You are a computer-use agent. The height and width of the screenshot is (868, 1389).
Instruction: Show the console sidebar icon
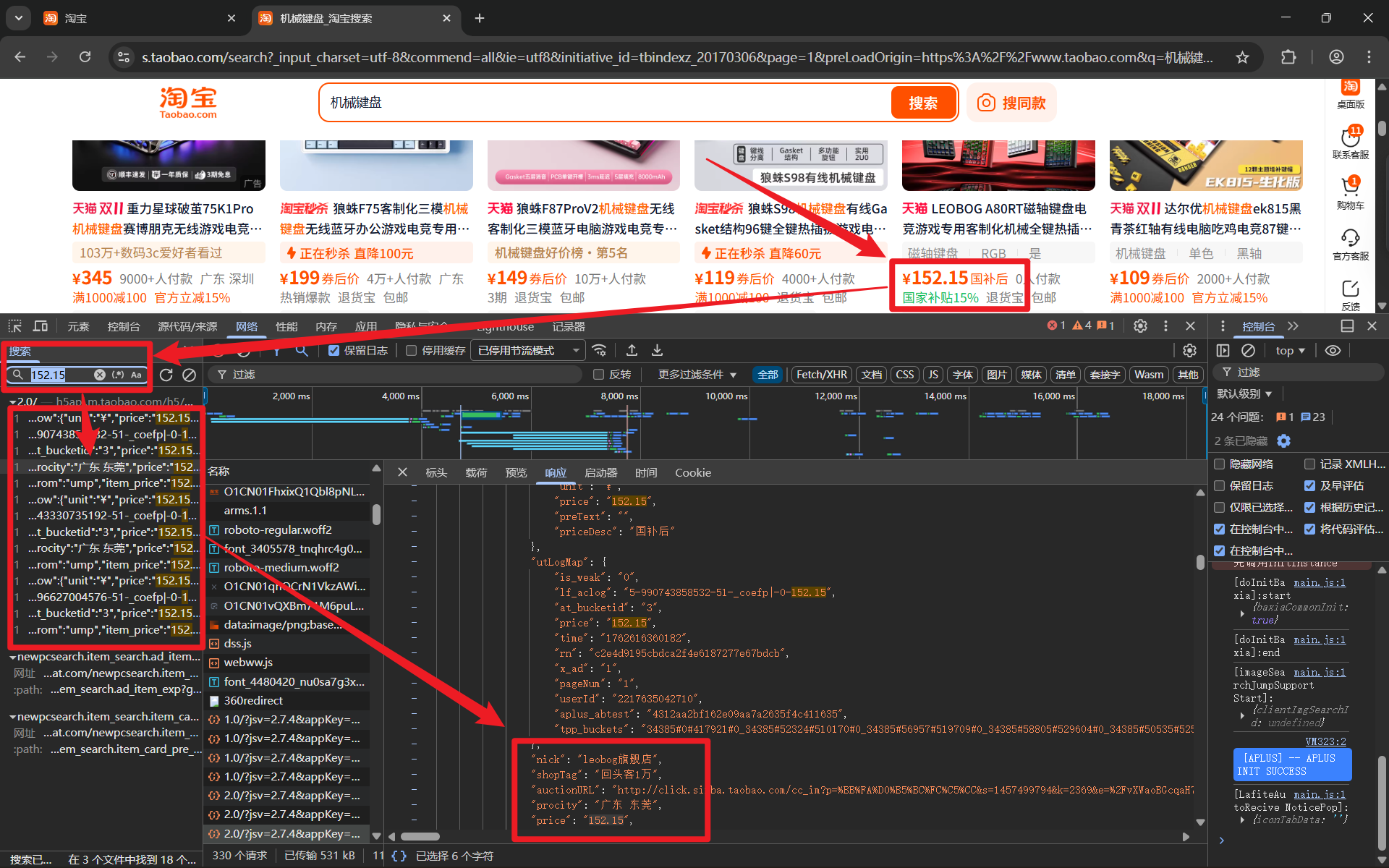pos(1223,351)
